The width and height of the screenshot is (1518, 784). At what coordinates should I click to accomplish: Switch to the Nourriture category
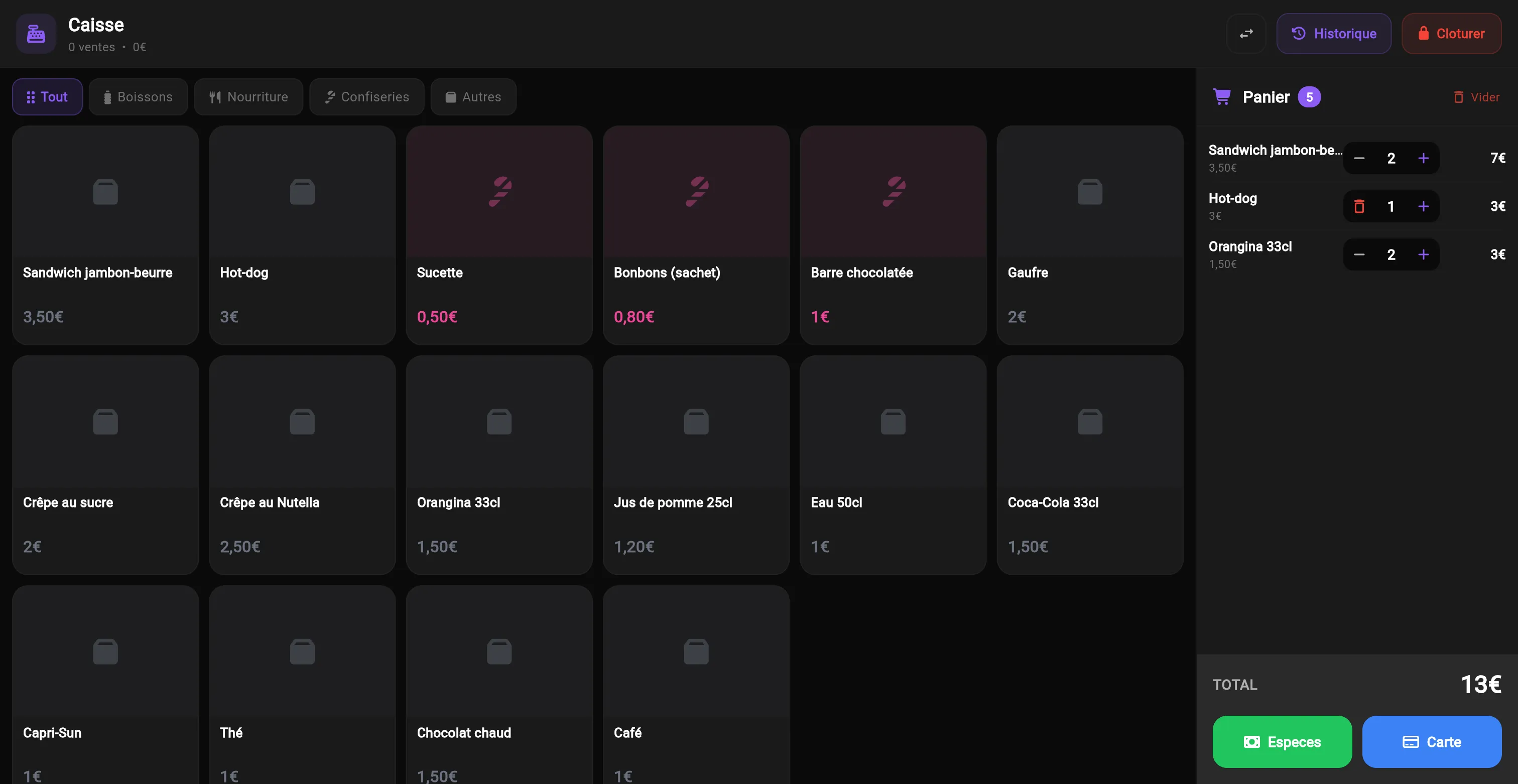tap(248, 96)
